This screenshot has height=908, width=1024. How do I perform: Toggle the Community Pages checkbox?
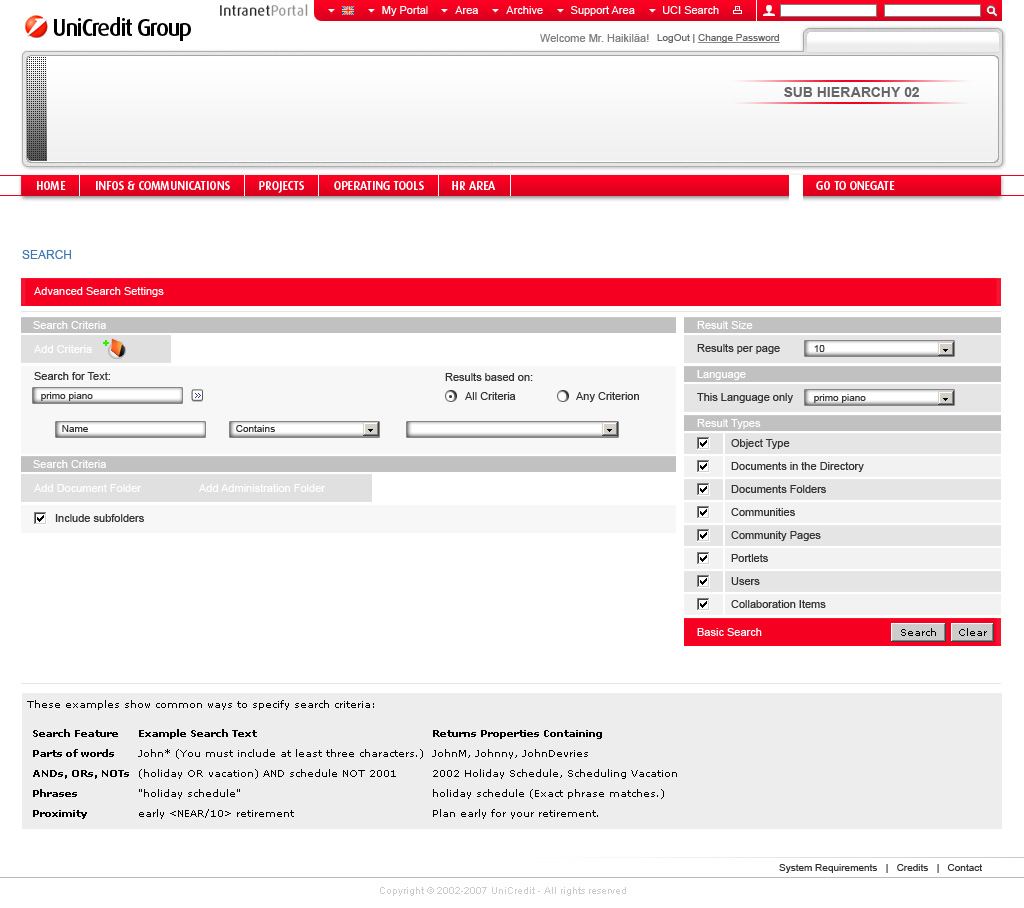(703, 535)
